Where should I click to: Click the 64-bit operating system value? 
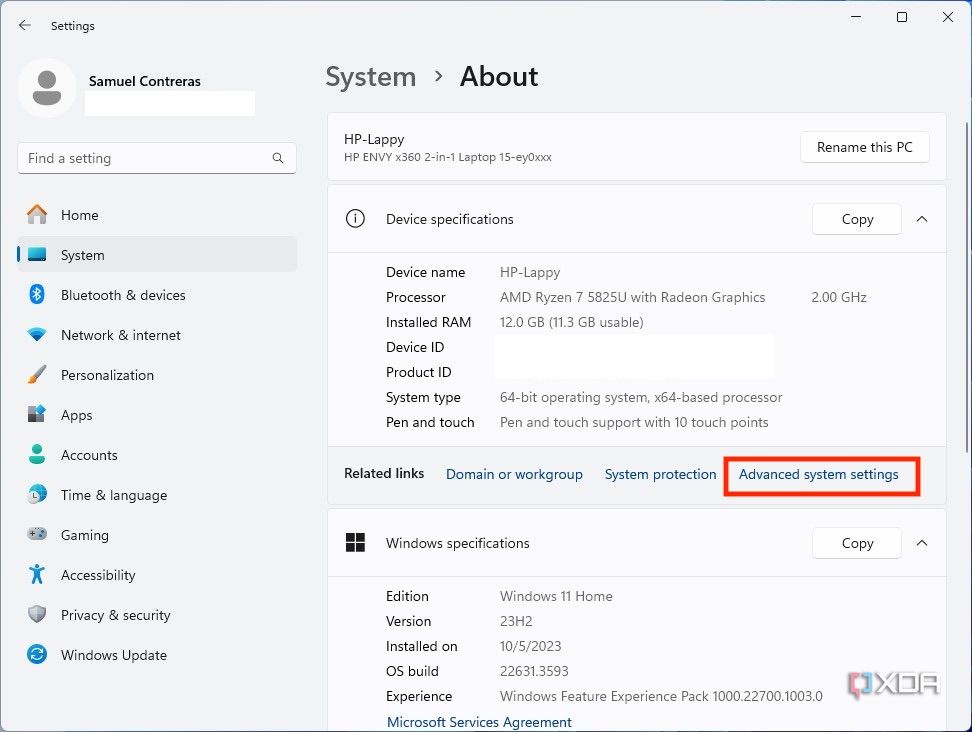tap(641, 397)
